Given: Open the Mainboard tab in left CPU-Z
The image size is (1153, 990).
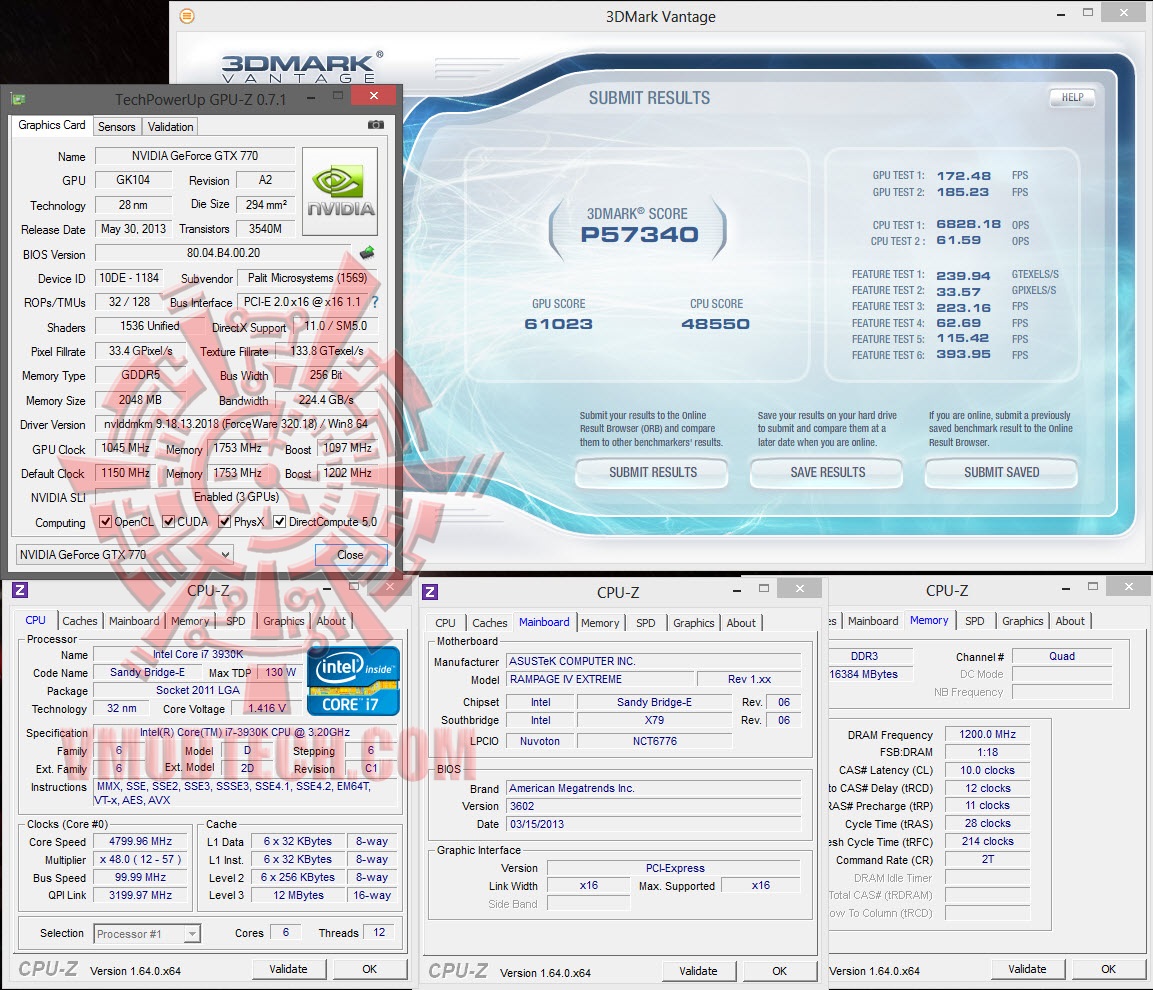Looking at the screenshot, I should (134, 621).
